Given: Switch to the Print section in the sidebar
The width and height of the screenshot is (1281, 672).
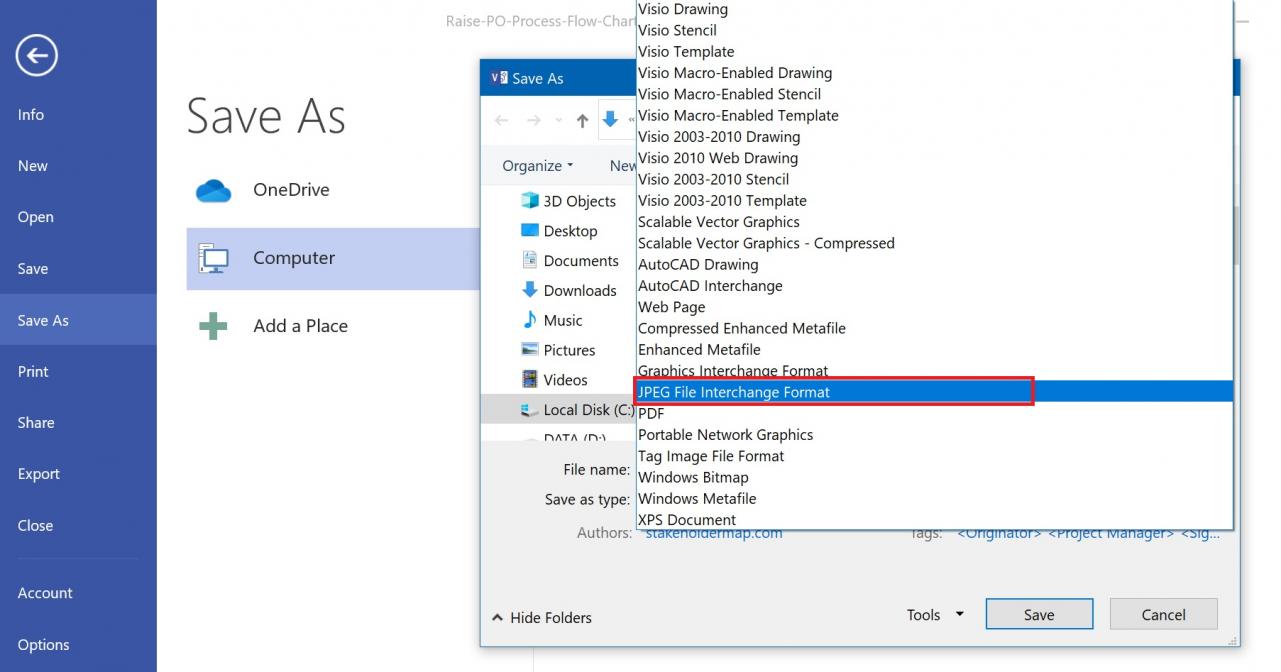Looking at the screenshot, I should coord(35,371).
